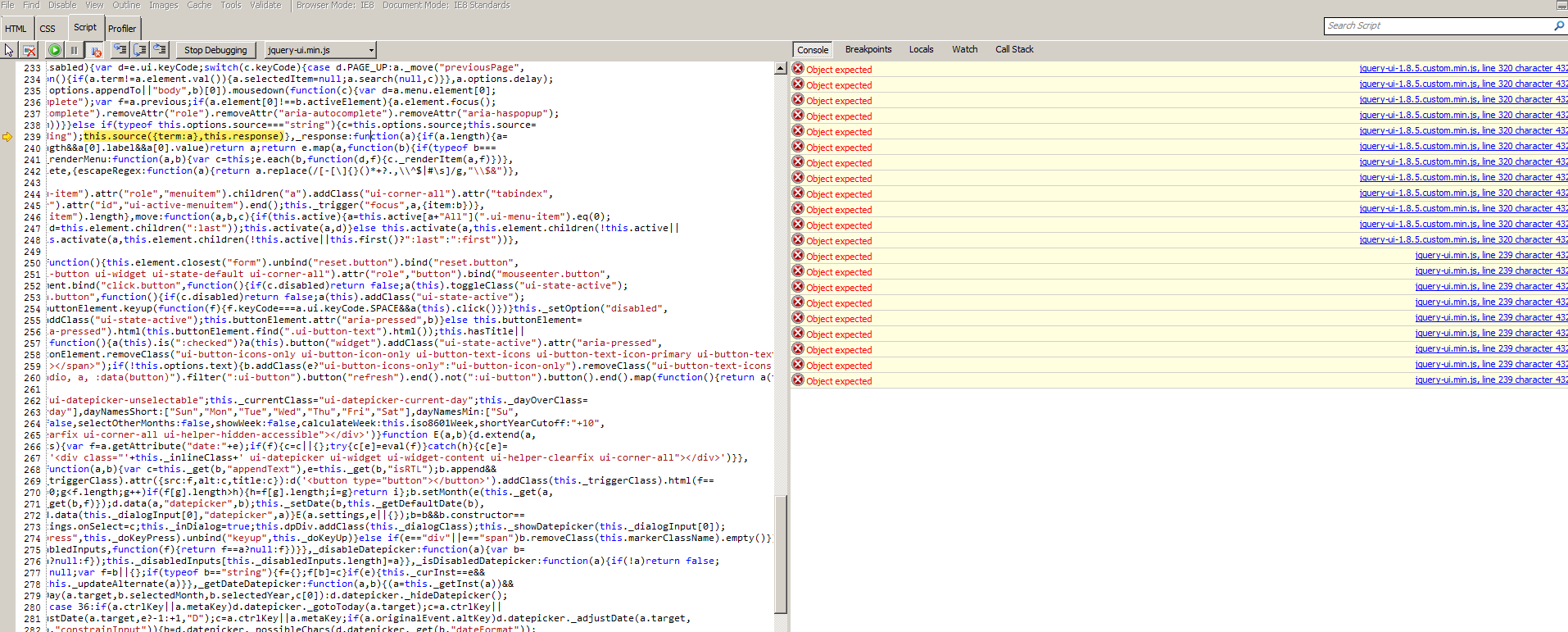Open the Call Stack pane tab
The width and height of the screenshot is (1568, 632).
pos(1013,49)
